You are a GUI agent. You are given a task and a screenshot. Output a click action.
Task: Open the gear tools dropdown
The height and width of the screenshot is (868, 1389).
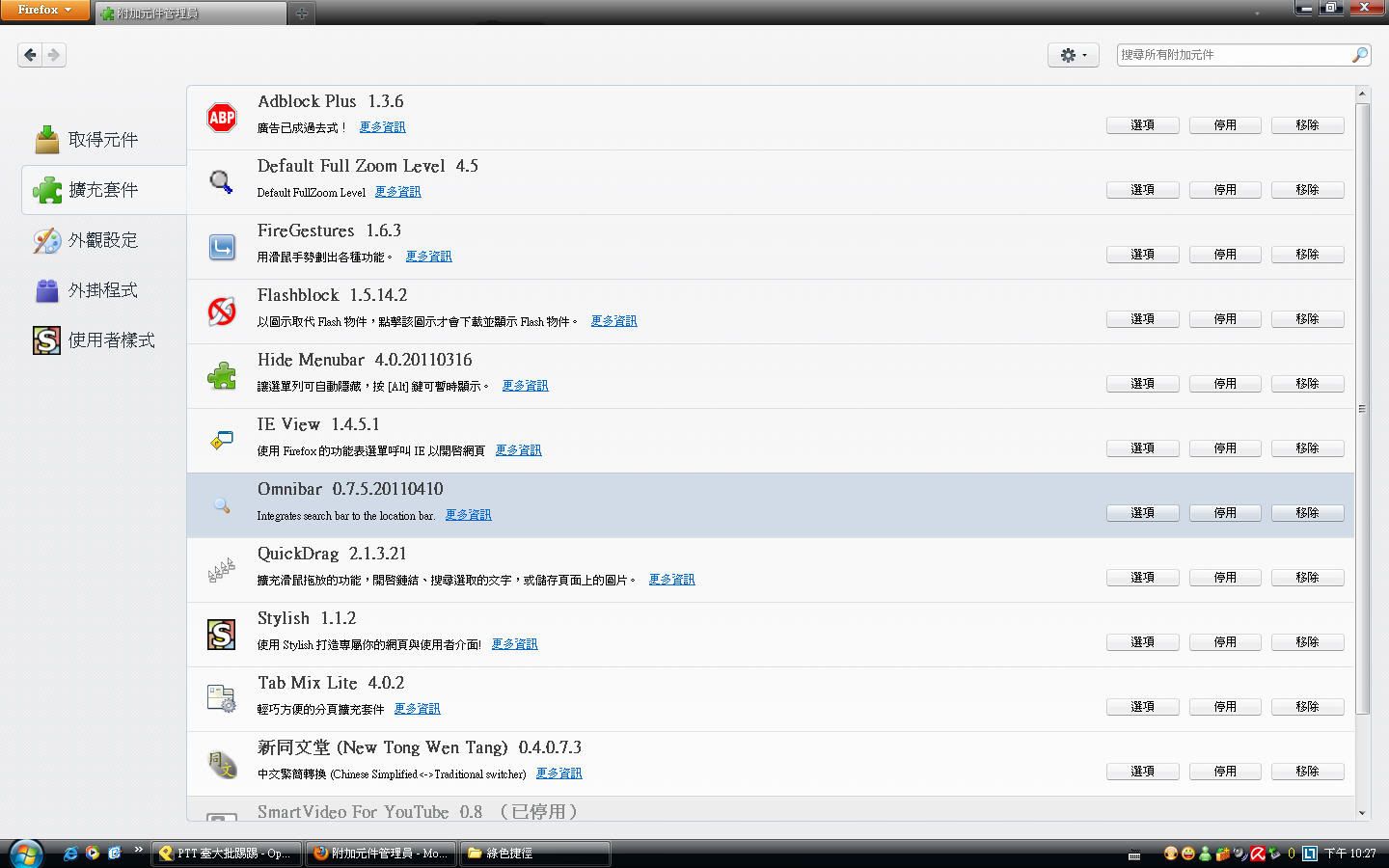1073,55
